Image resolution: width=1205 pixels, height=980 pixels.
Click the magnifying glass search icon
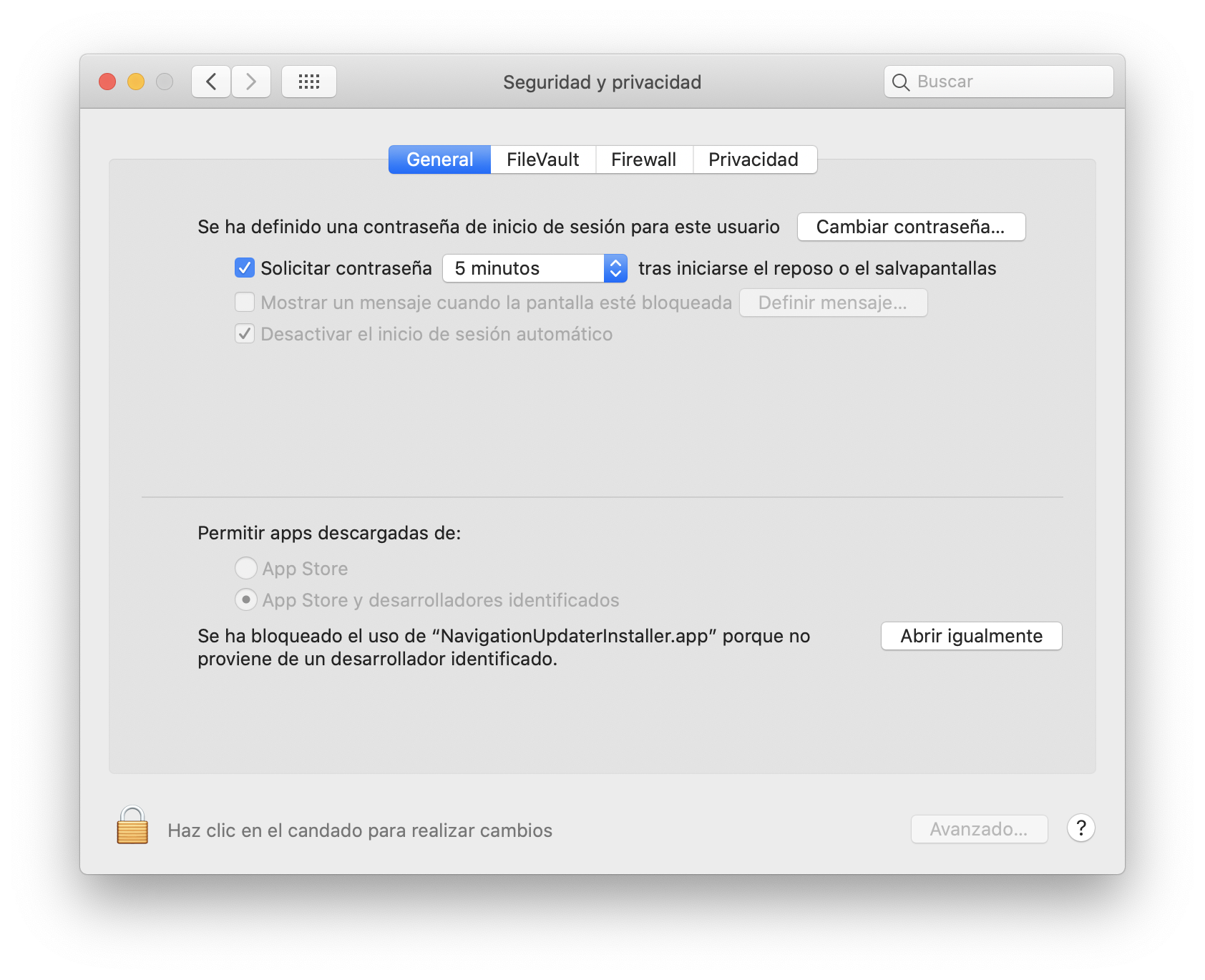(x=901, y=82)
